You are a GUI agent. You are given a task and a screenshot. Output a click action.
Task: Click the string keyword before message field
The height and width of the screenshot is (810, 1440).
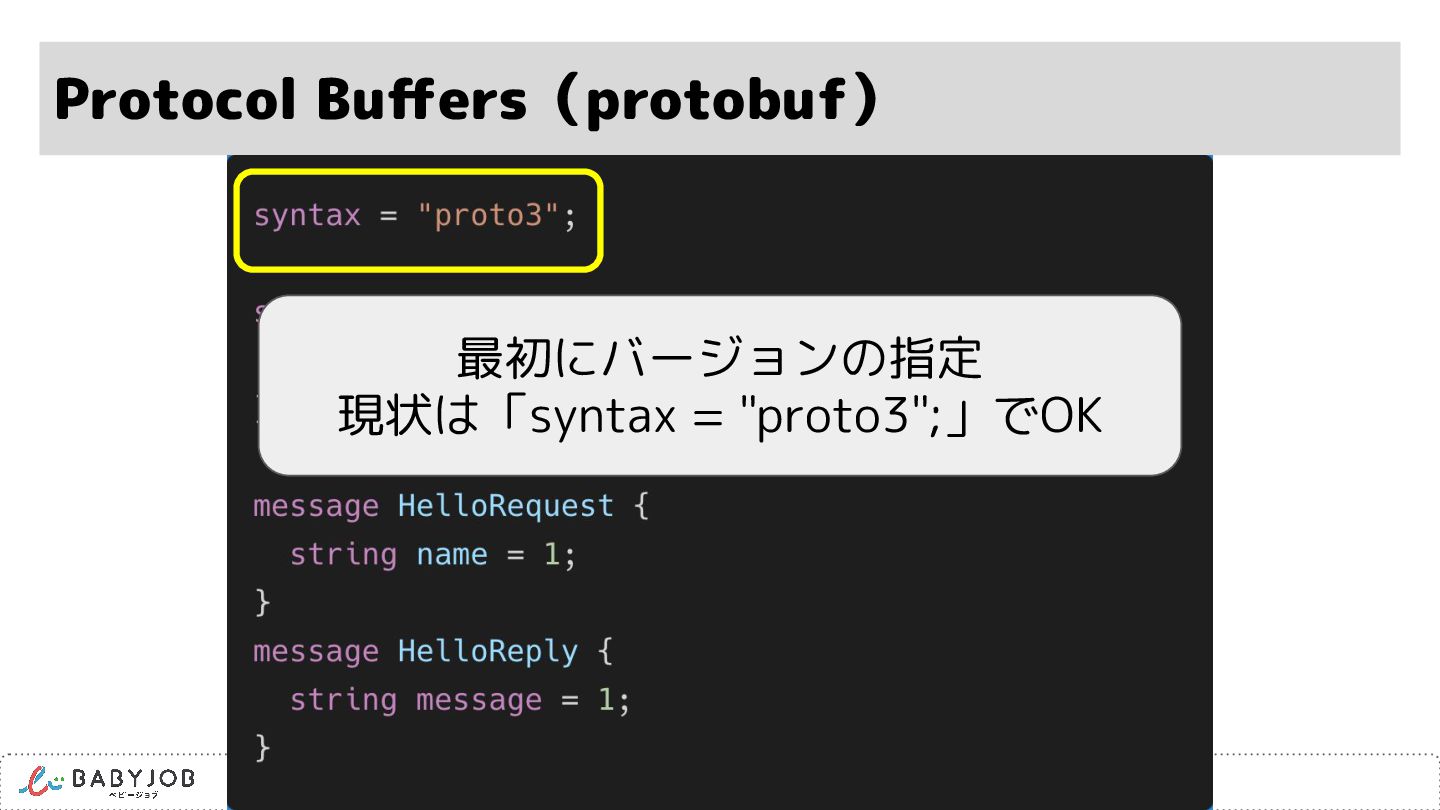click(343, 699)
